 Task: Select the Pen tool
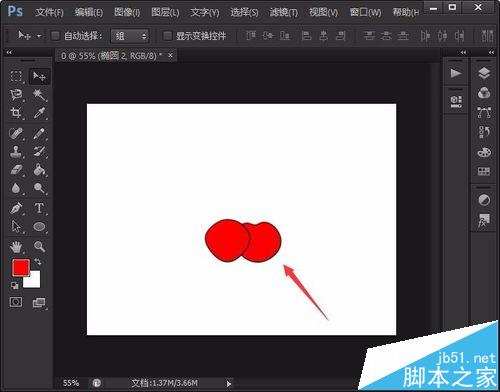16,208
